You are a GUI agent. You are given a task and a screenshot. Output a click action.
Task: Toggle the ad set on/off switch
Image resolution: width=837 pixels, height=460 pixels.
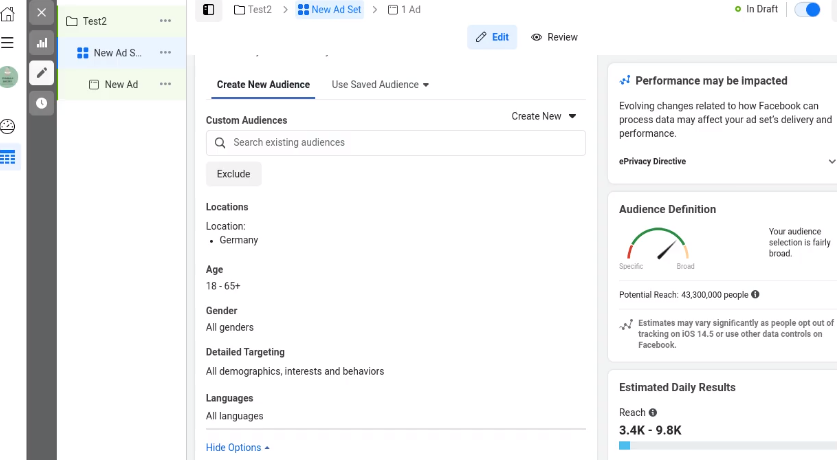pyautogui.click(x=806, y=10)
